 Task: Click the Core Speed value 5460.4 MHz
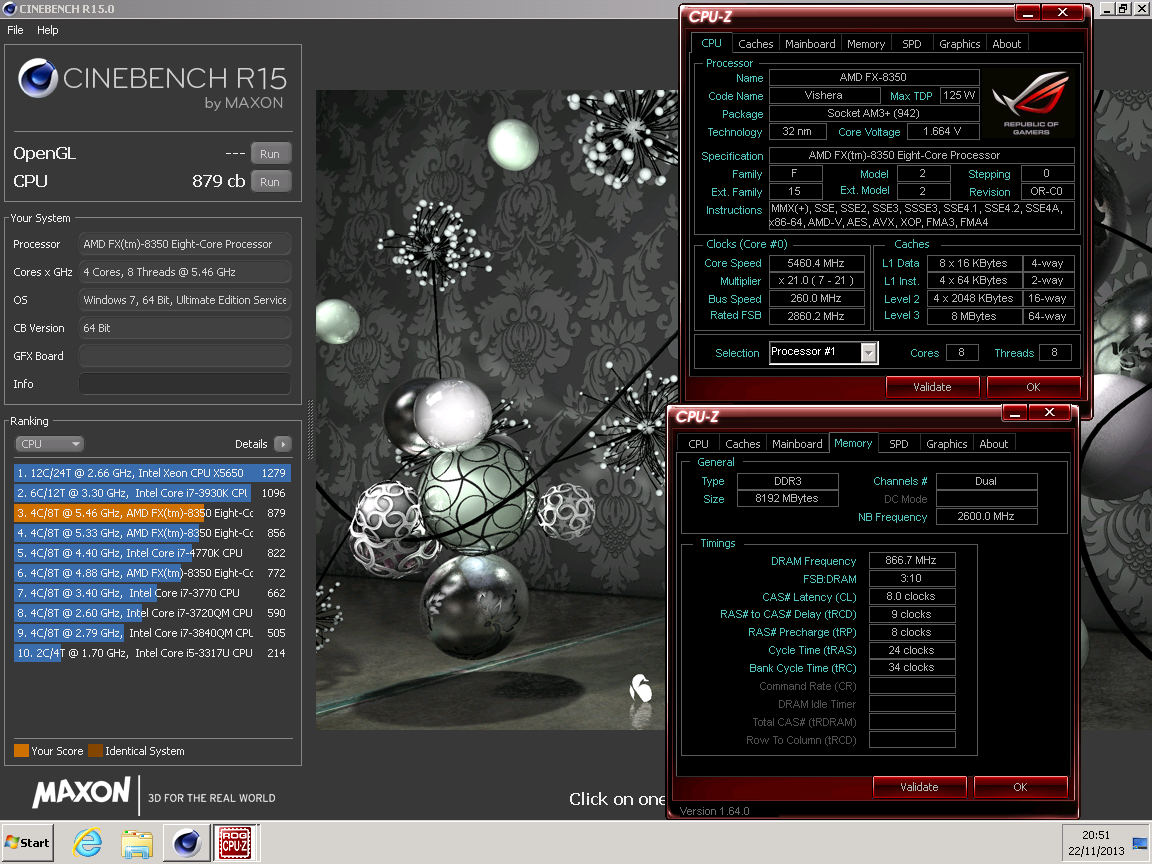816,263
